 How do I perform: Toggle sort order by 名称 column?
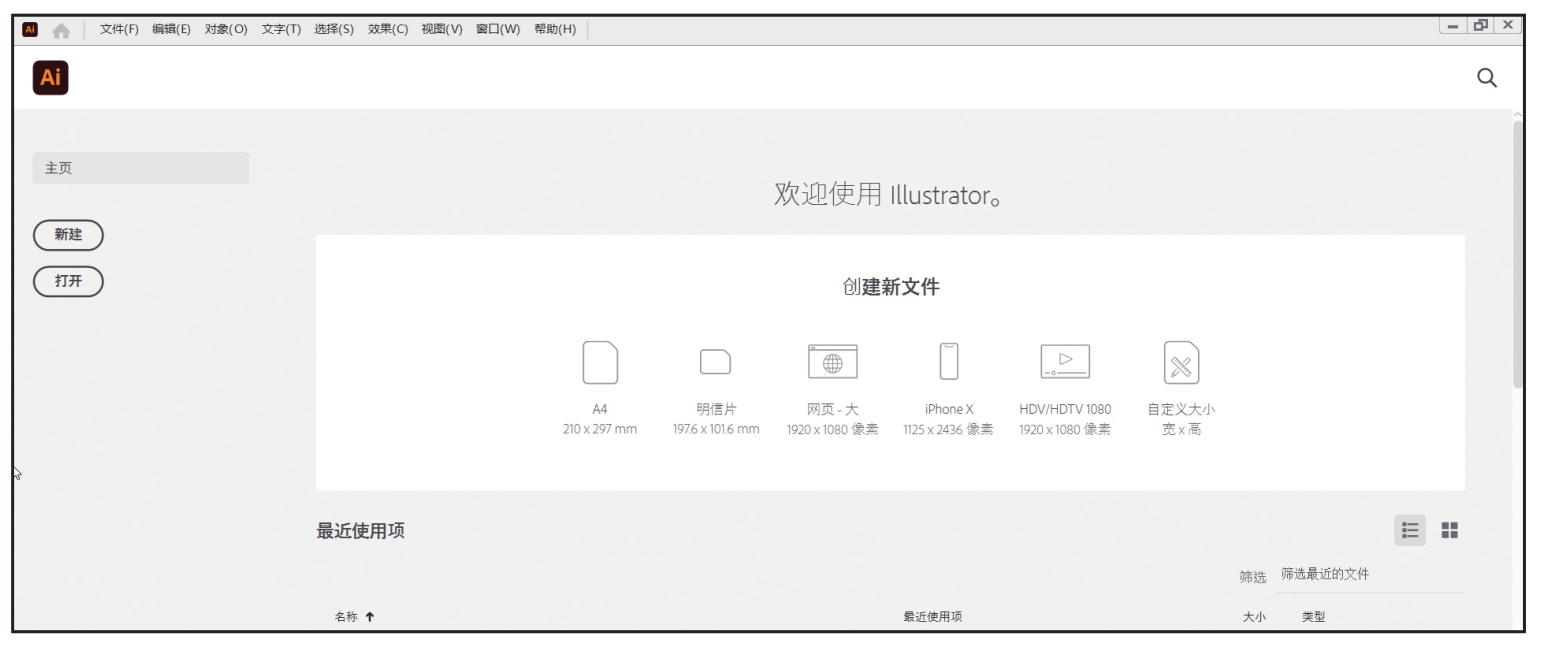(x=354, y=617)
